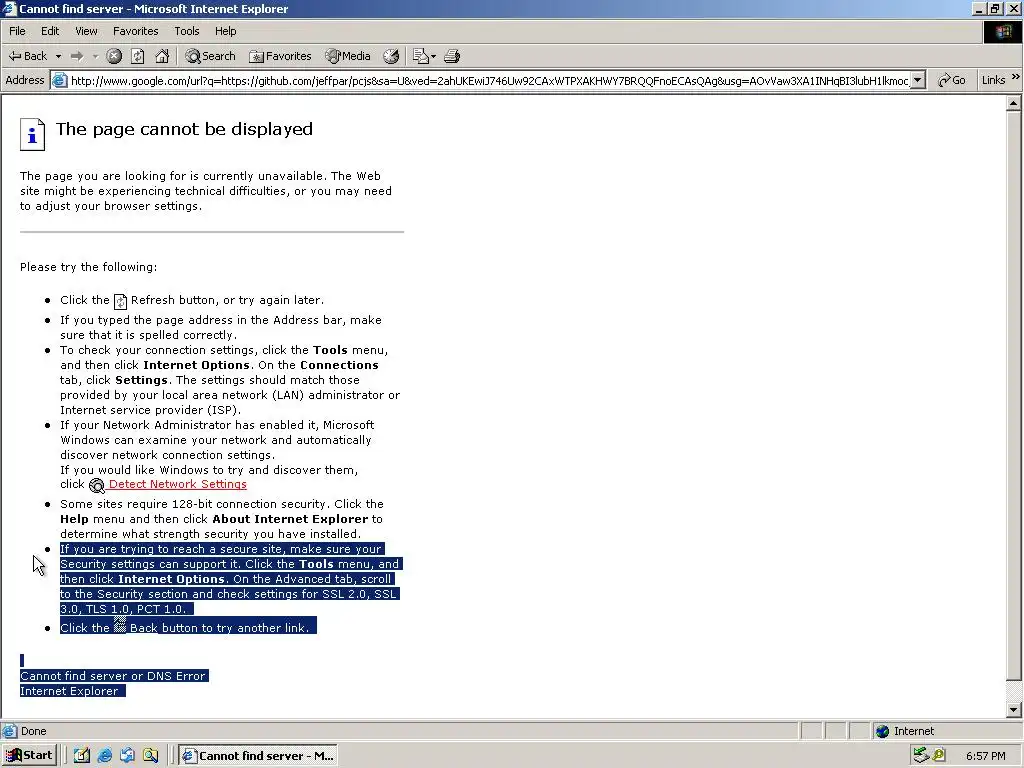Launch Internet Explorer from Quick Launch
The image size is (1024, 768).
pyautogui.click(x=104, y=756)
